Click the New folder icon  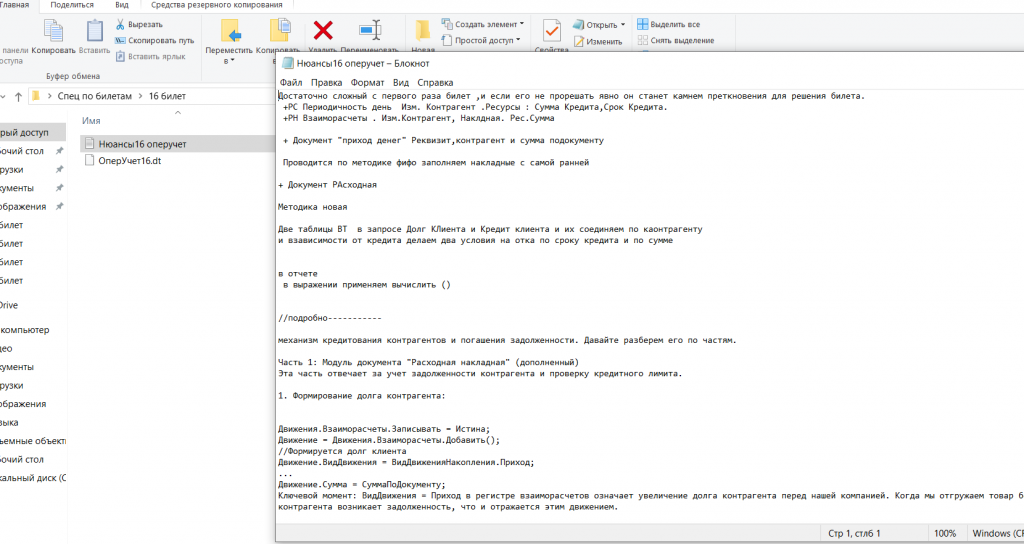click(x=423, y=31)
